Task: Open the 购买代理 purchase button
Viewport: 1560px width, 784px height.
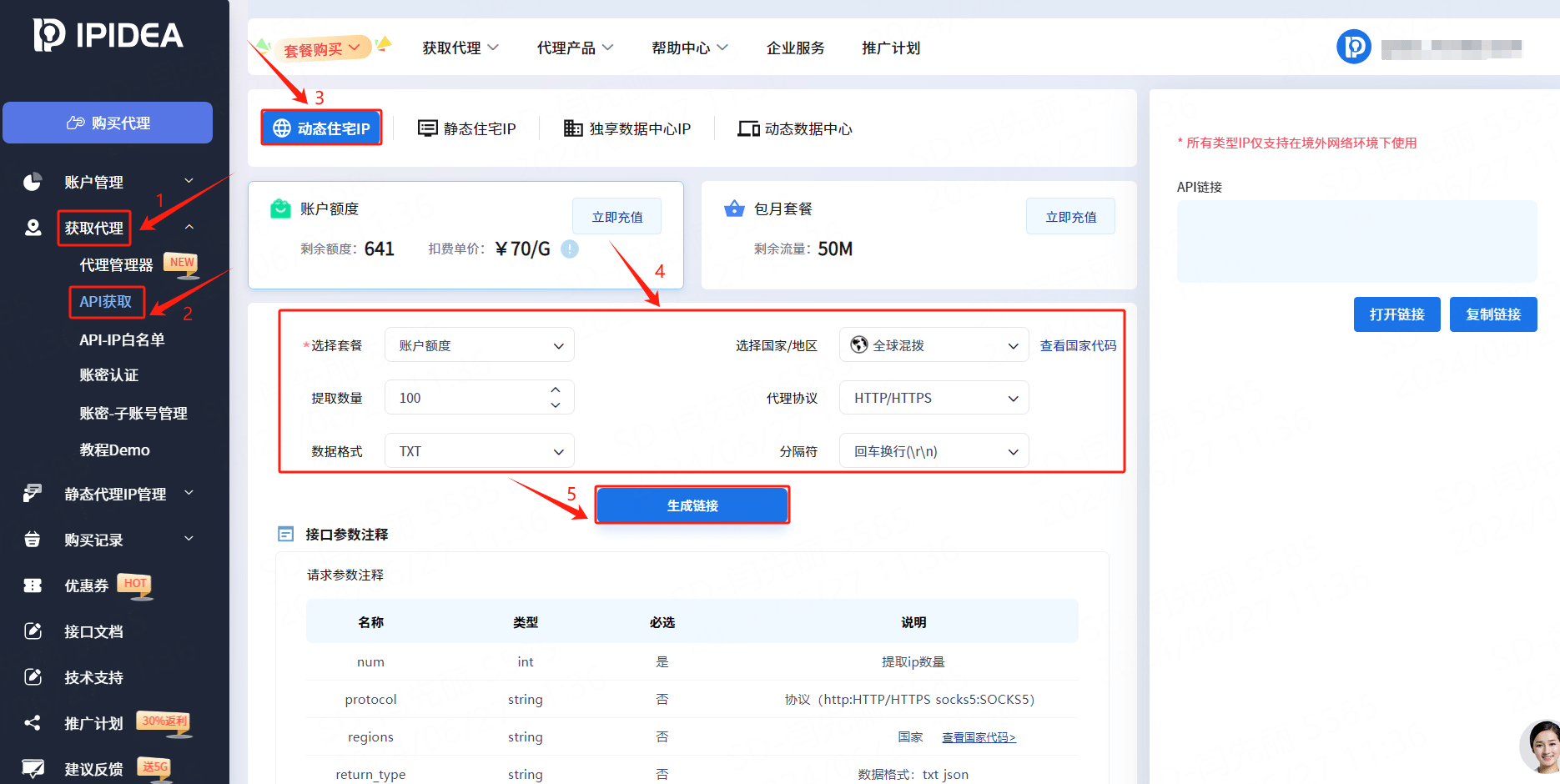Action: [x=108, y=123]
